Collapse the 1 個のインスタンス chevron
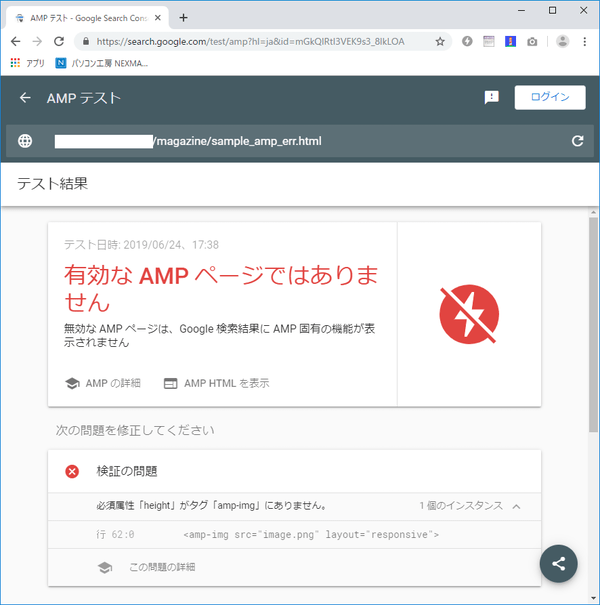The image size is (600, 605). 516,506
